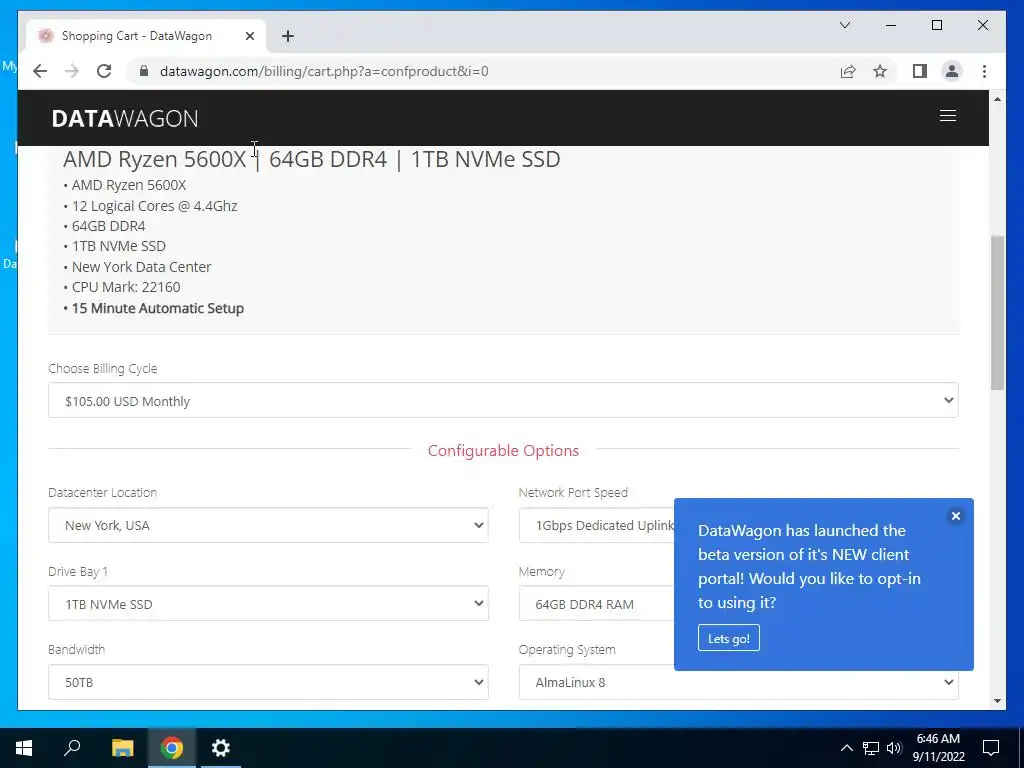Image resolution: width=1024 pixels, height=768 pixels.
Task: Open taskbar search
Action: click(x=72, y=748)
